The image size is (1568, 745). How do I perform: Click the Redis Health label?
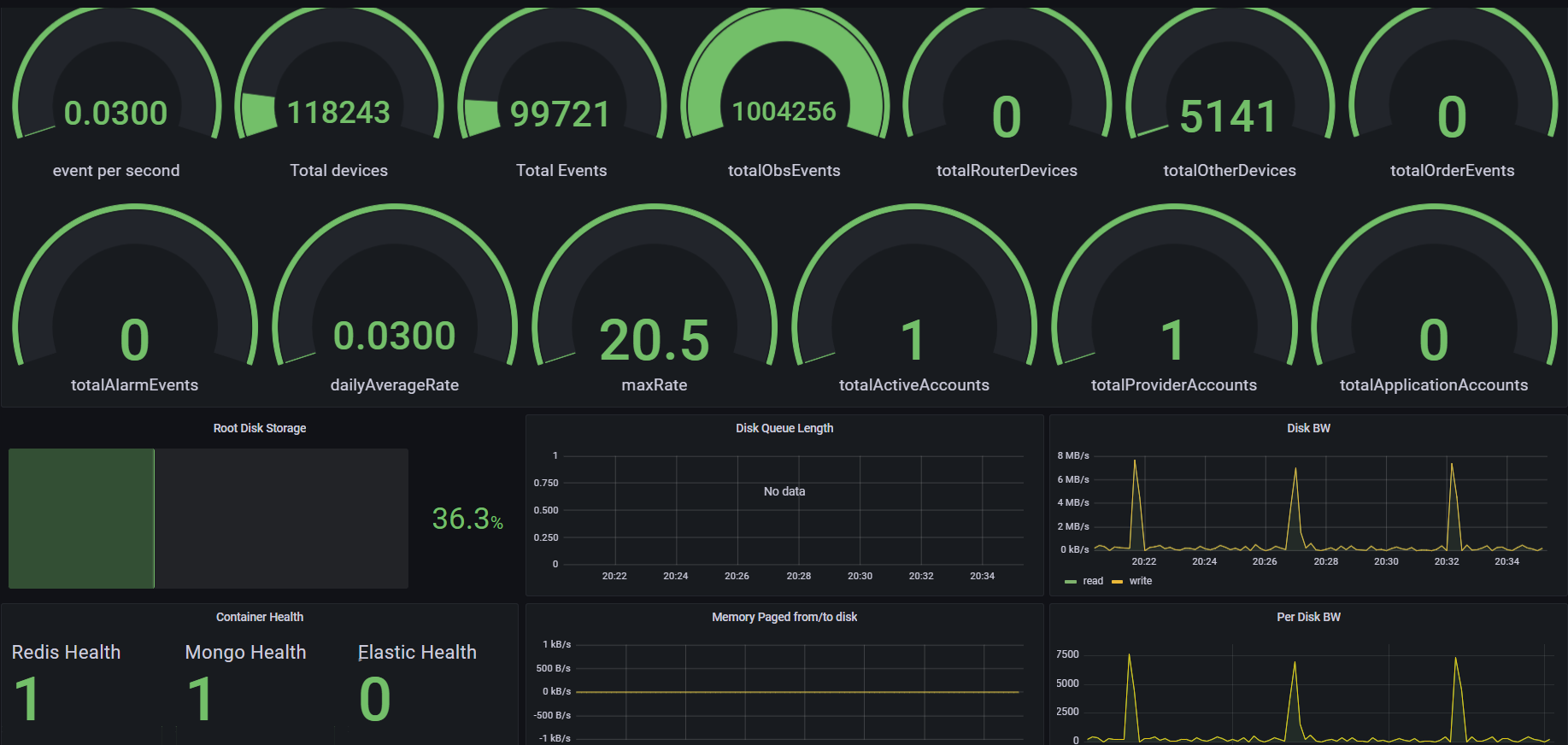(66, 653)
